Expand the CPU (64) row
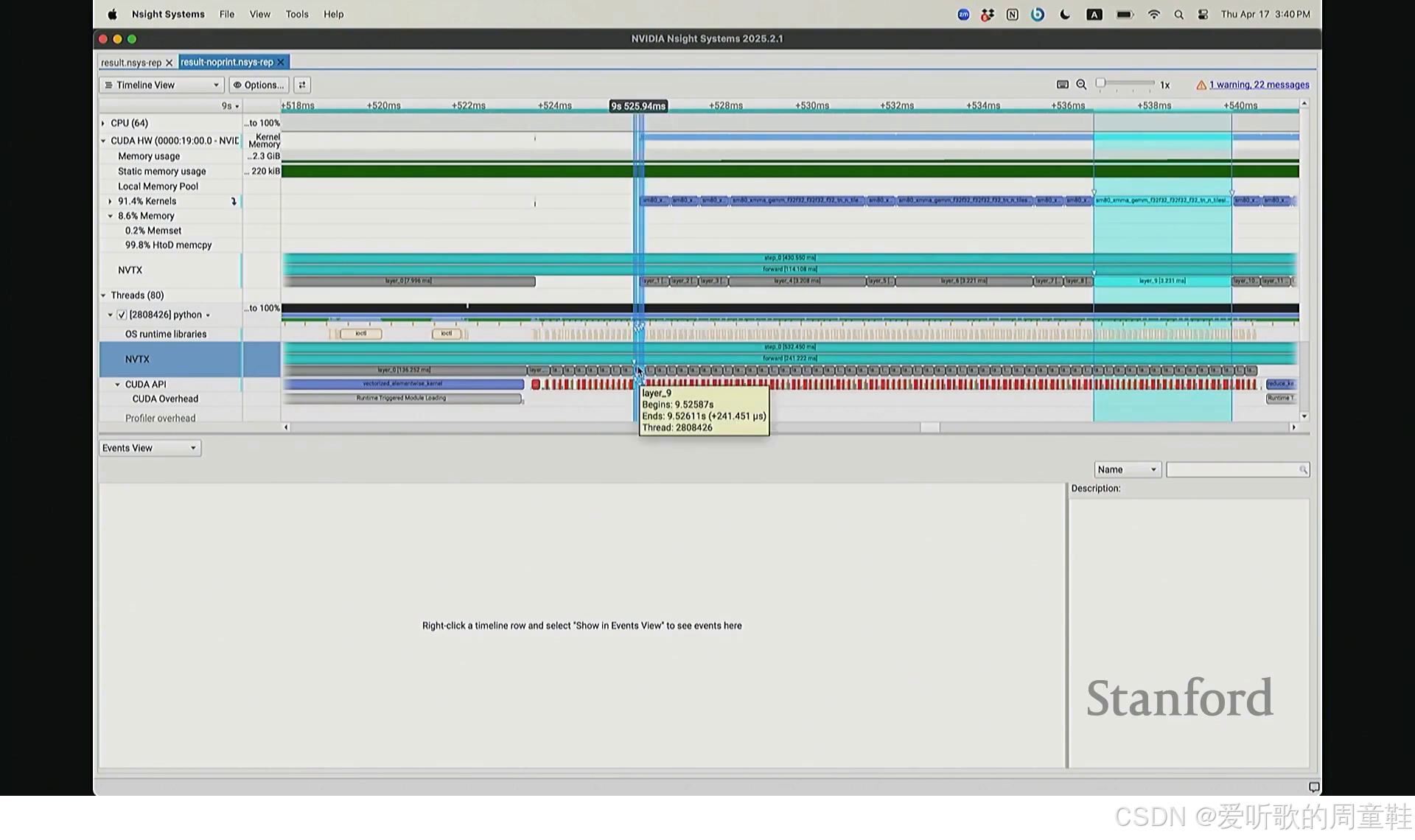Image resolution: width=1415 pixels, height=840 pixels. 103,123
